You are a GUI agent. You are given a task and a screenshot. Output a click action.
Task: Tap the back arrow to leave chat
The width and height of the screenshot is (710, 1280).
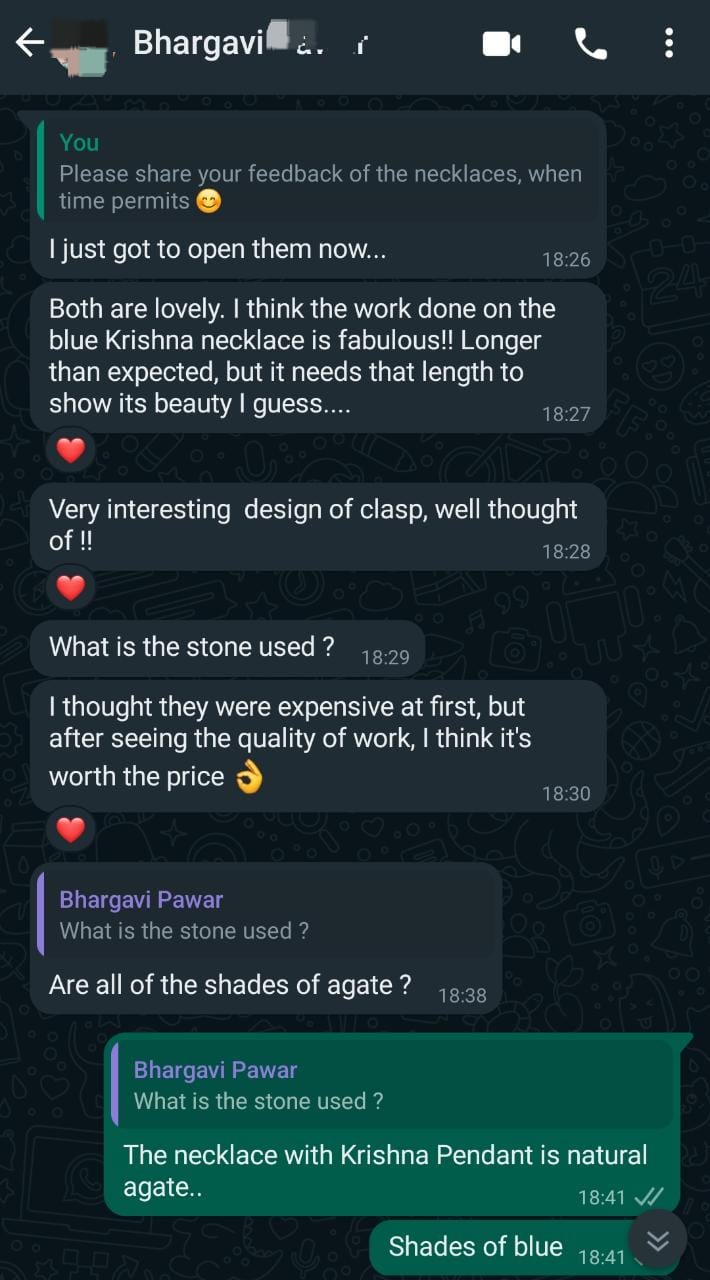pyautogui.click(x=30, y=42)
